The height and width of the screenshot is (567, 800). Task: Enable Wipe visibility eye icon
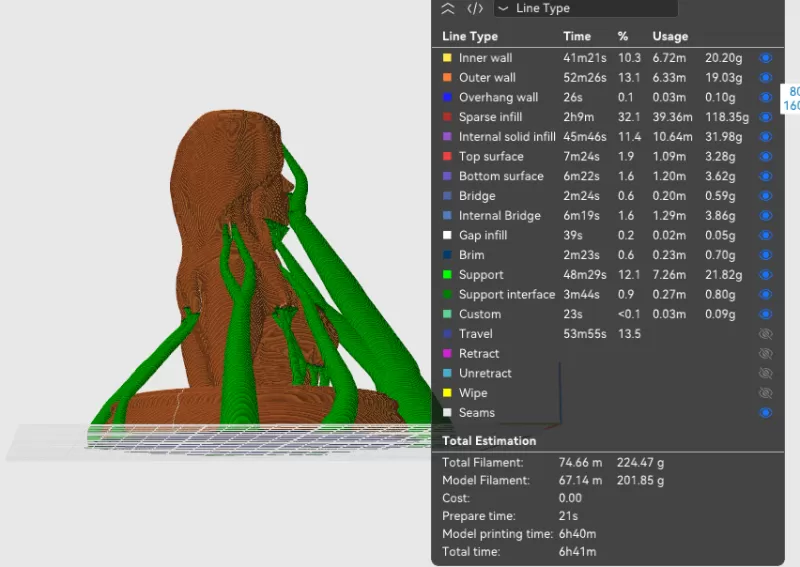[x=766, y=393]
